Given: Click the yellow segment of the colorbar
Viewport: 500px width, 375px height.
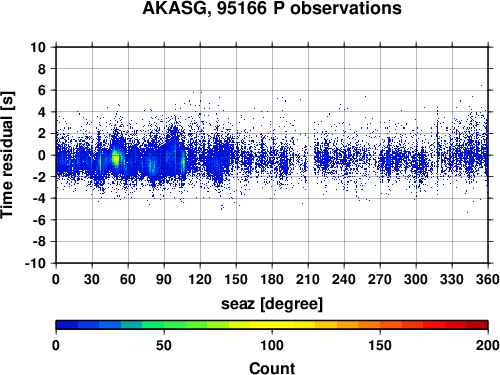Looking at the screenshot, I should pos(272,325).
